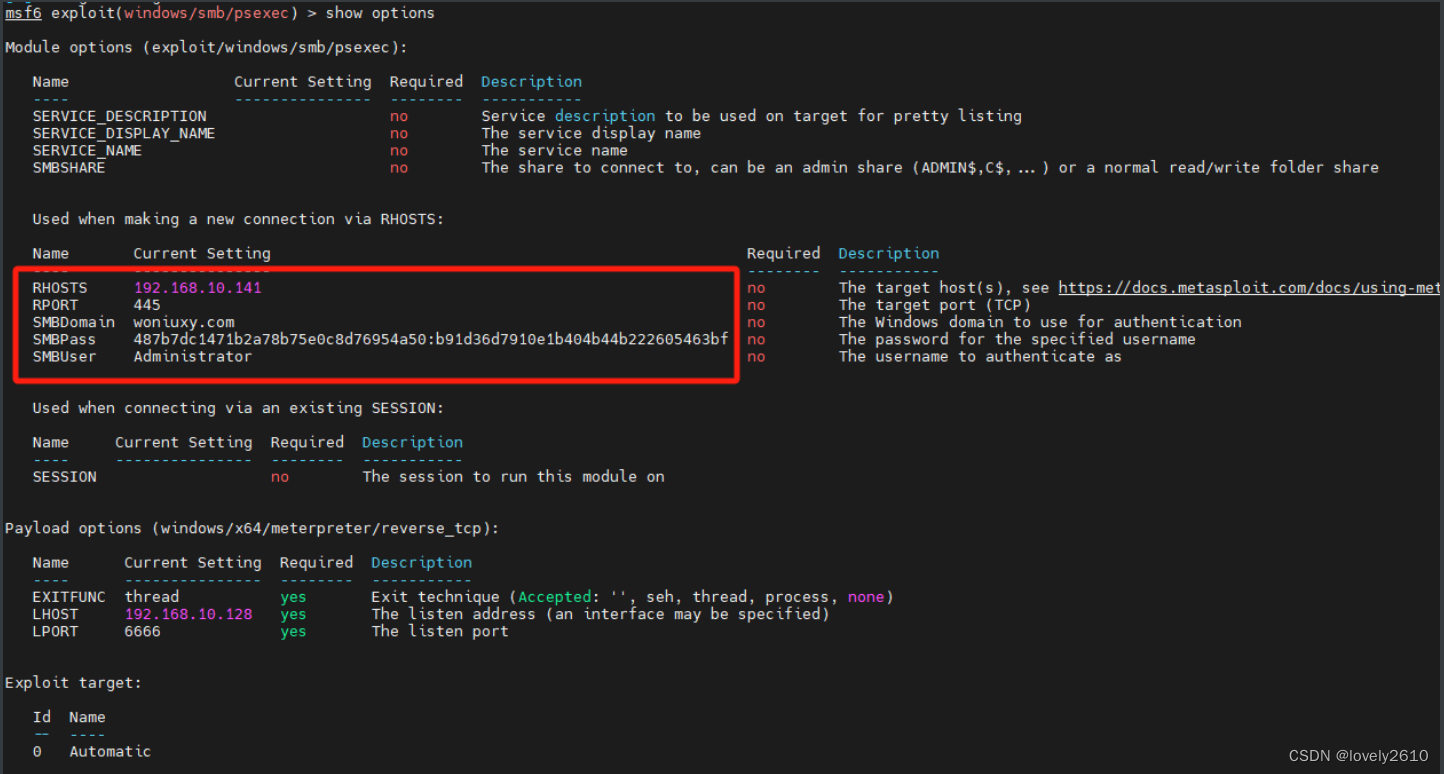Click windows/smb/psexec in the prompt

[207, 13]
